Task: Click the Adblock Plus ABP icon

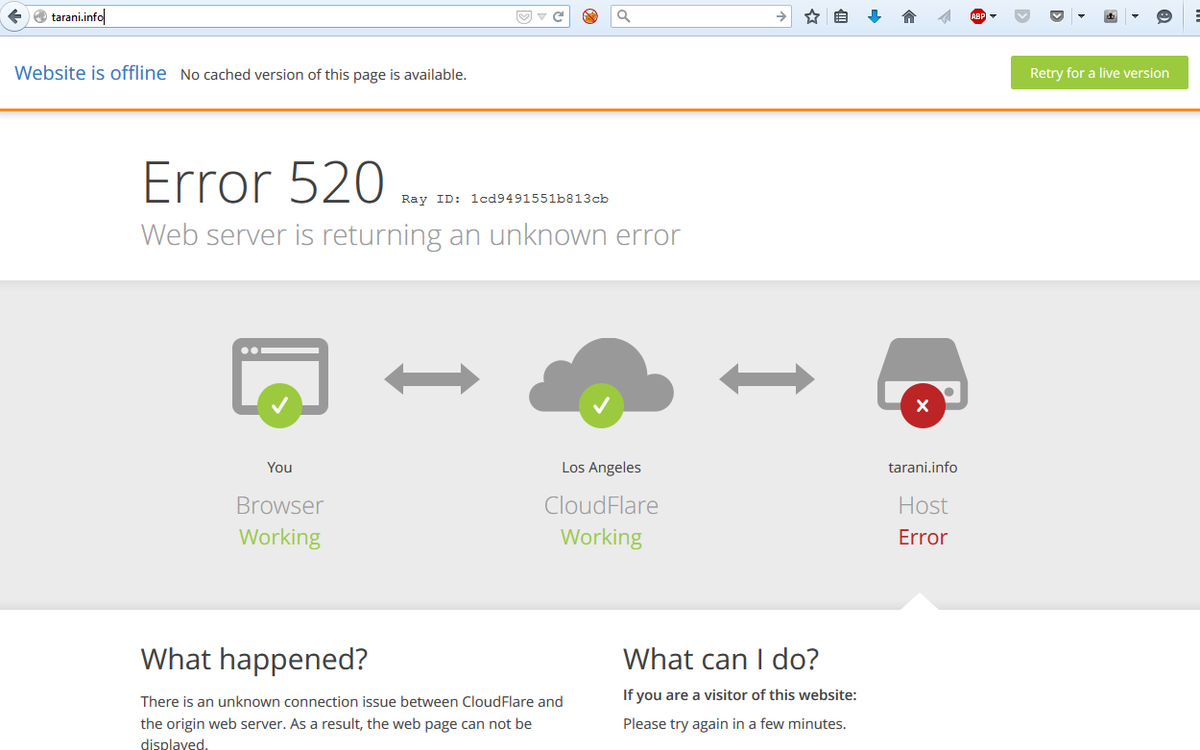Action: 977,16
